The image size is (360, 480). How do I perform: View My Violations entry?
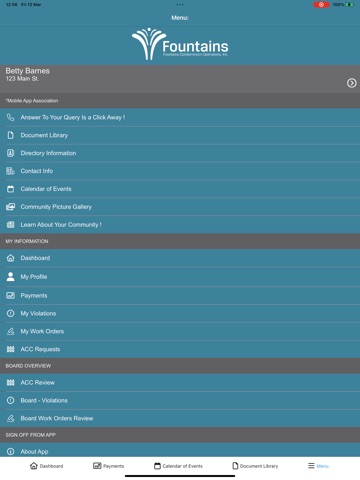[x=180, y=313]
